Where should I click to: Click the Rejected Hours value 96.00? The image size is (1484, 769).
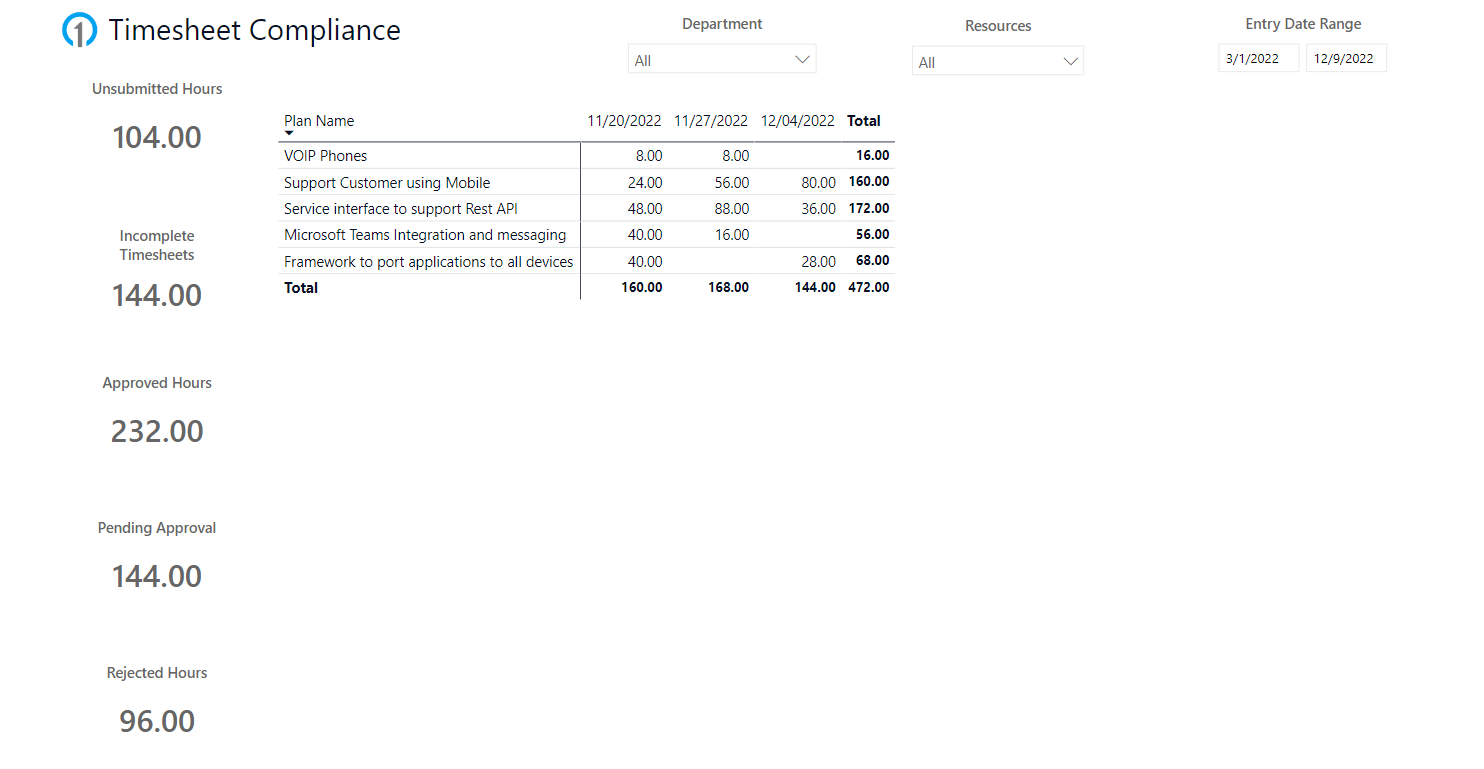[x=157, y=721]
